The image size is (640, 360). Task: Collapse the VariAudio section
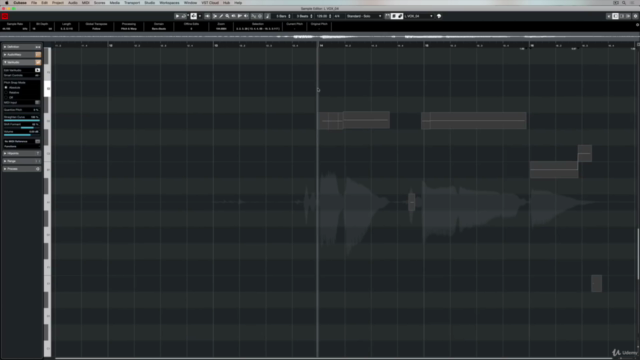click(x=5, y=62)
